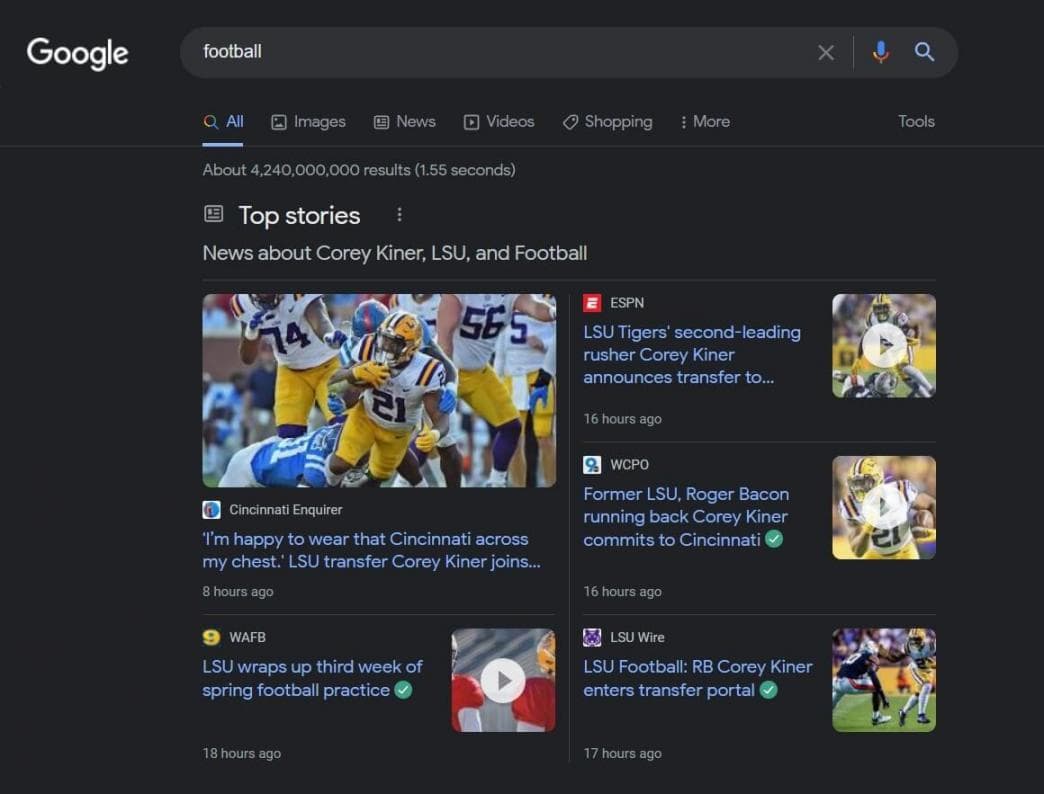The width and height of the screenshot is (1044, 794).
Task: Open Top stories three-dot options menu
Action: pos(399,215)
